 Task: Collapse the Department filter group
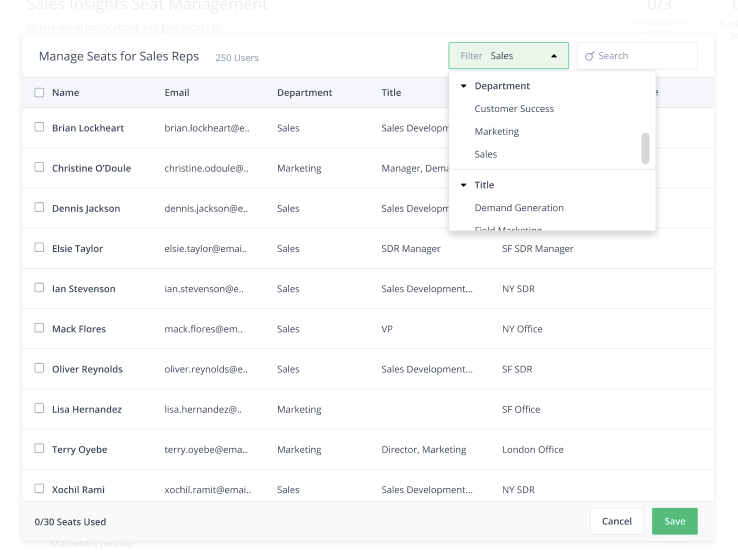(x=463, y=86)
